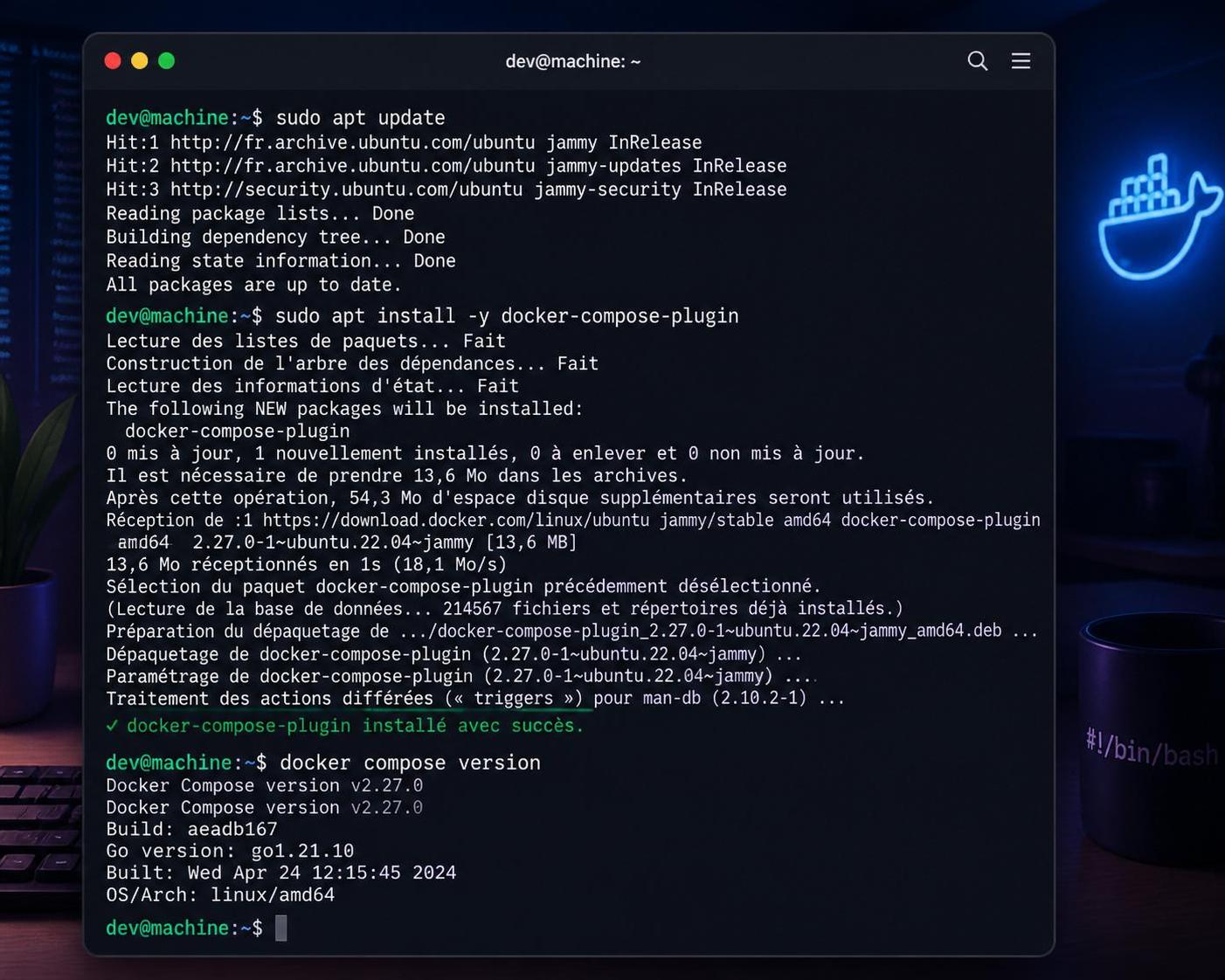Click 'The following NEW packages will be installed:'
The image size is (1225, 980).
(x=344, y=409)
